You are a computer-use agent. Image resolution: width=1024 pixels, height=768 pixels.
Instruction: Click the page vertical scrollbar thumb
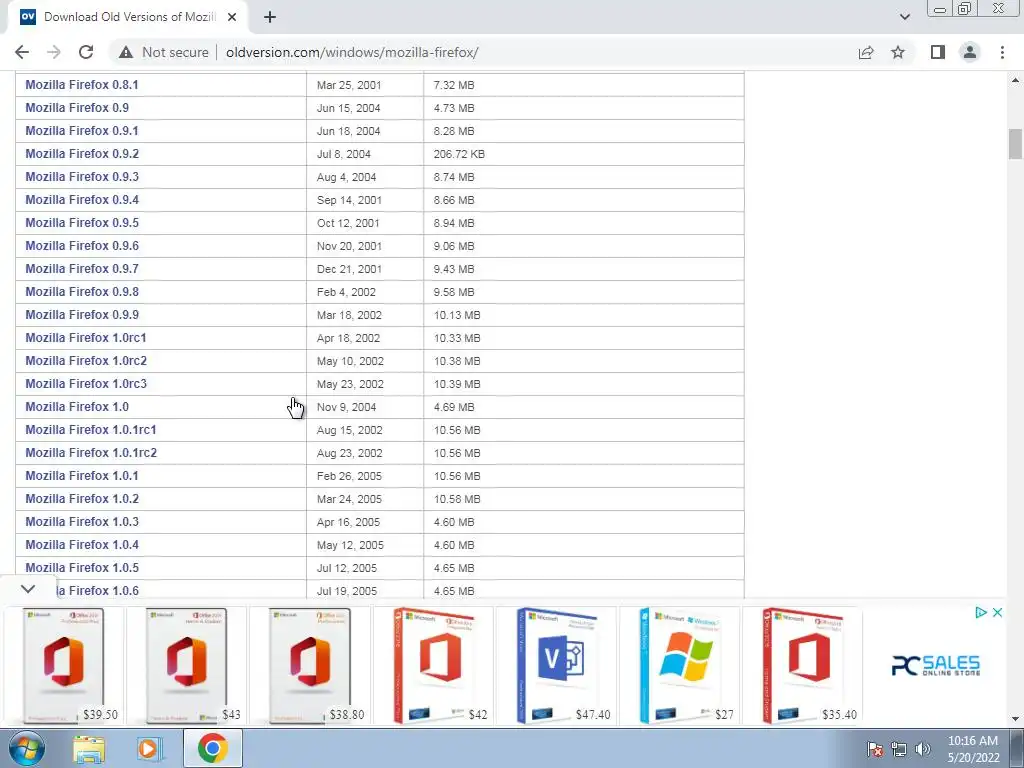pyautogui.click(x=1015, y=144)
